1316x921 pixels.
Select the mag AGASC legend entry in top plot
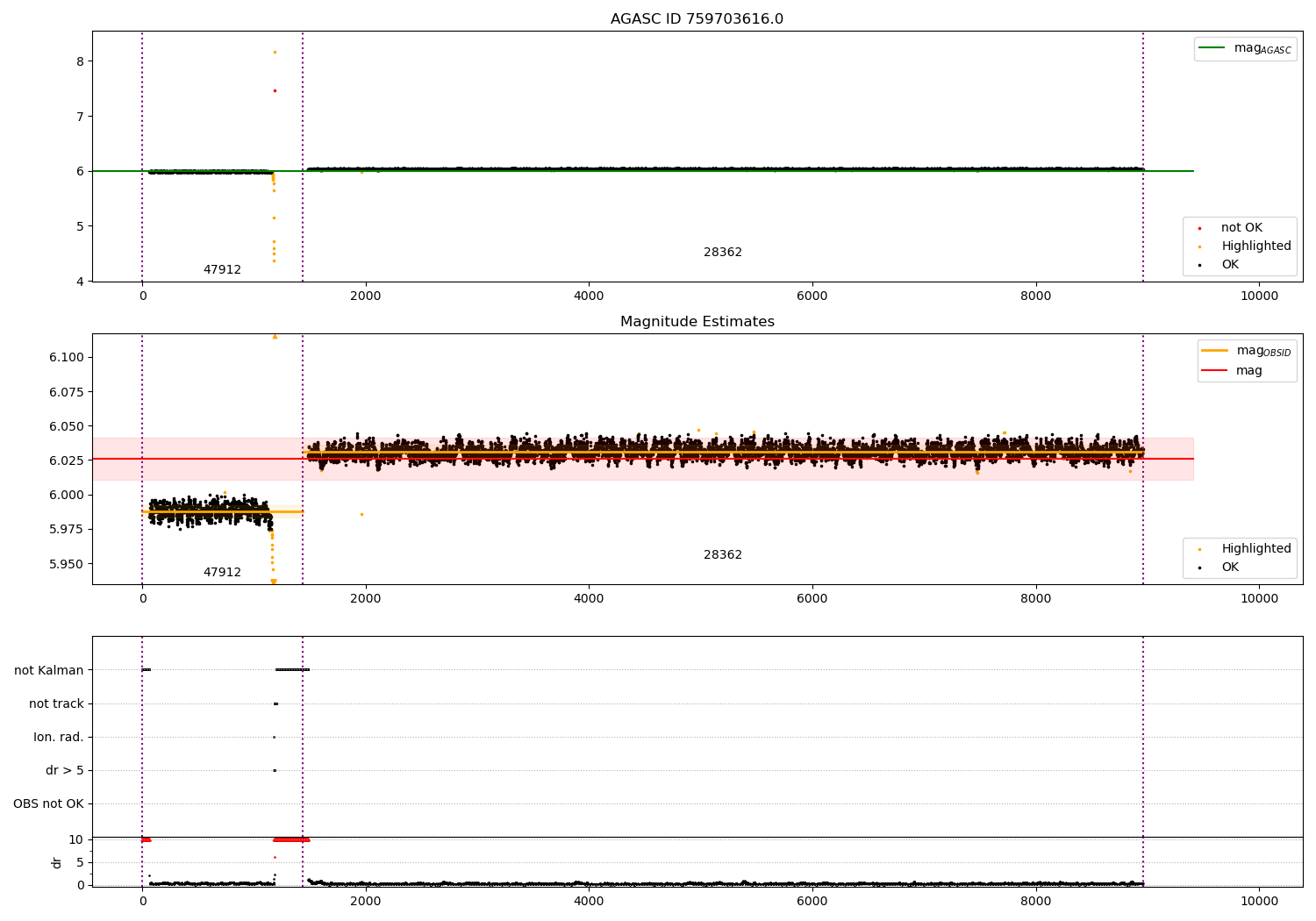(1245, 48)
